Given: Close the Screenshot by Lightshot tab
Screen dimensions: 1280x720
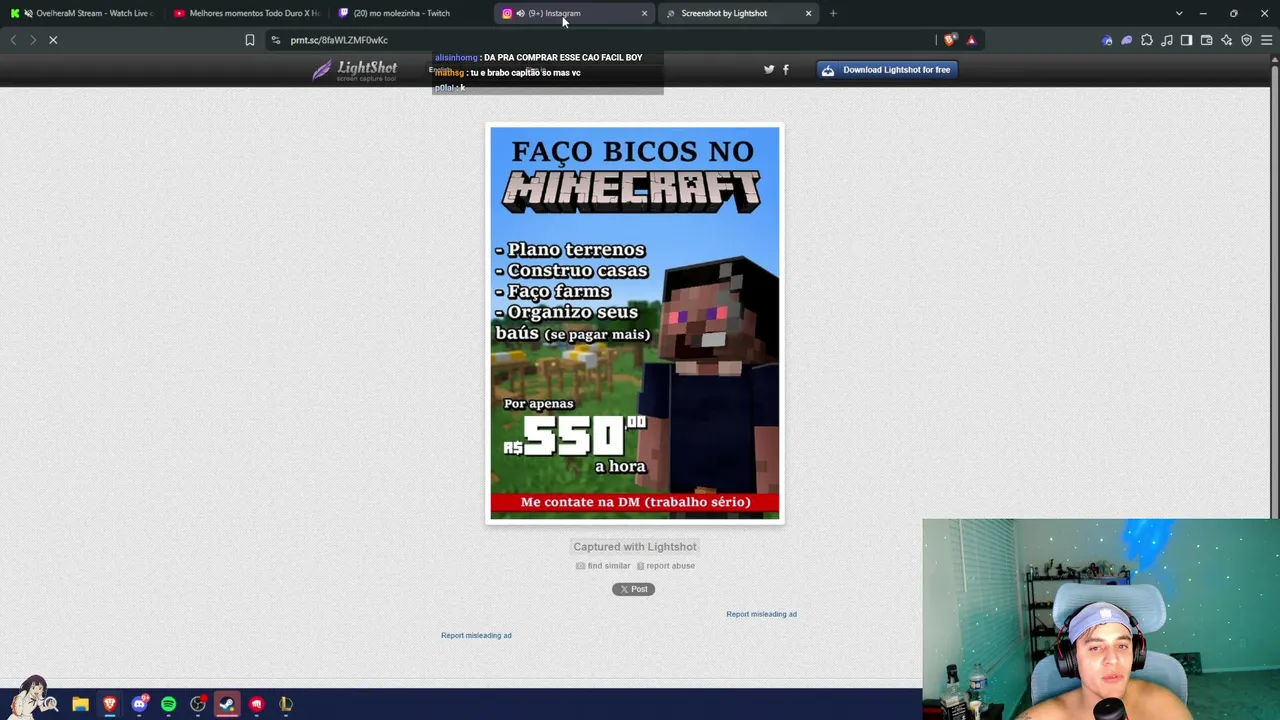Looking at the screenshot, I should pos(808,13).
